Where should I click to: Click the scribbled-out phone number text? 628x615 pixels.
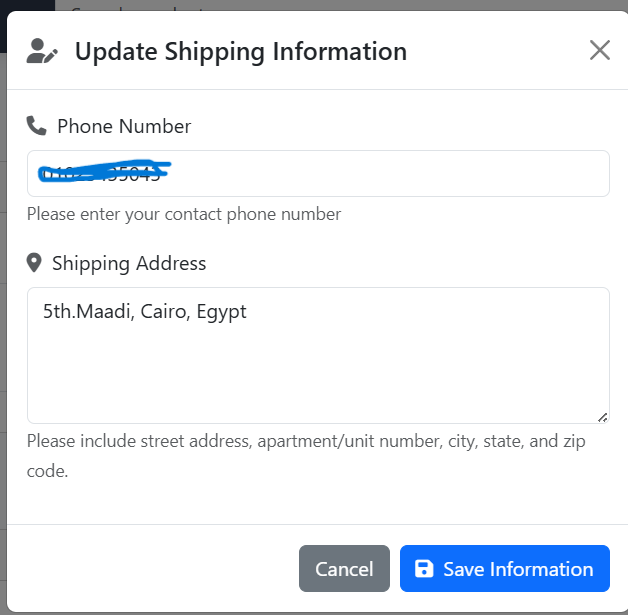(x=104, y=173)
